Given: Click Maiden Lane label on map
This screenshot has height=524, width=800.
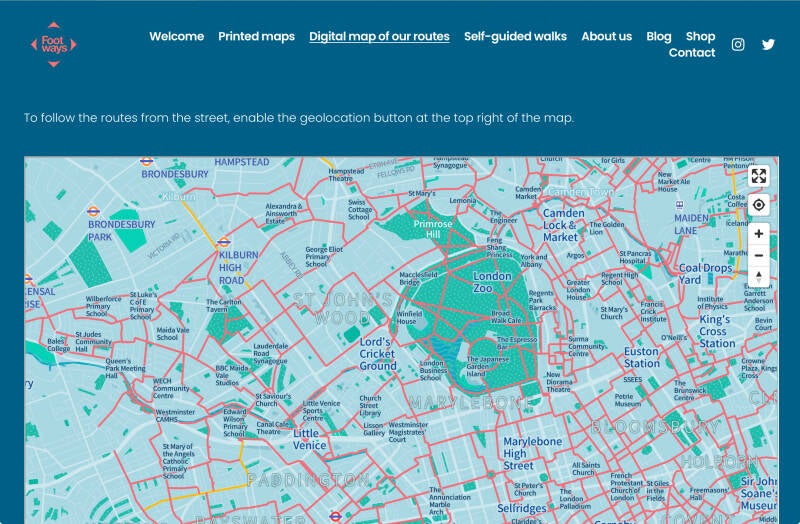Looking at the screenshot, I should coord(691,224).
